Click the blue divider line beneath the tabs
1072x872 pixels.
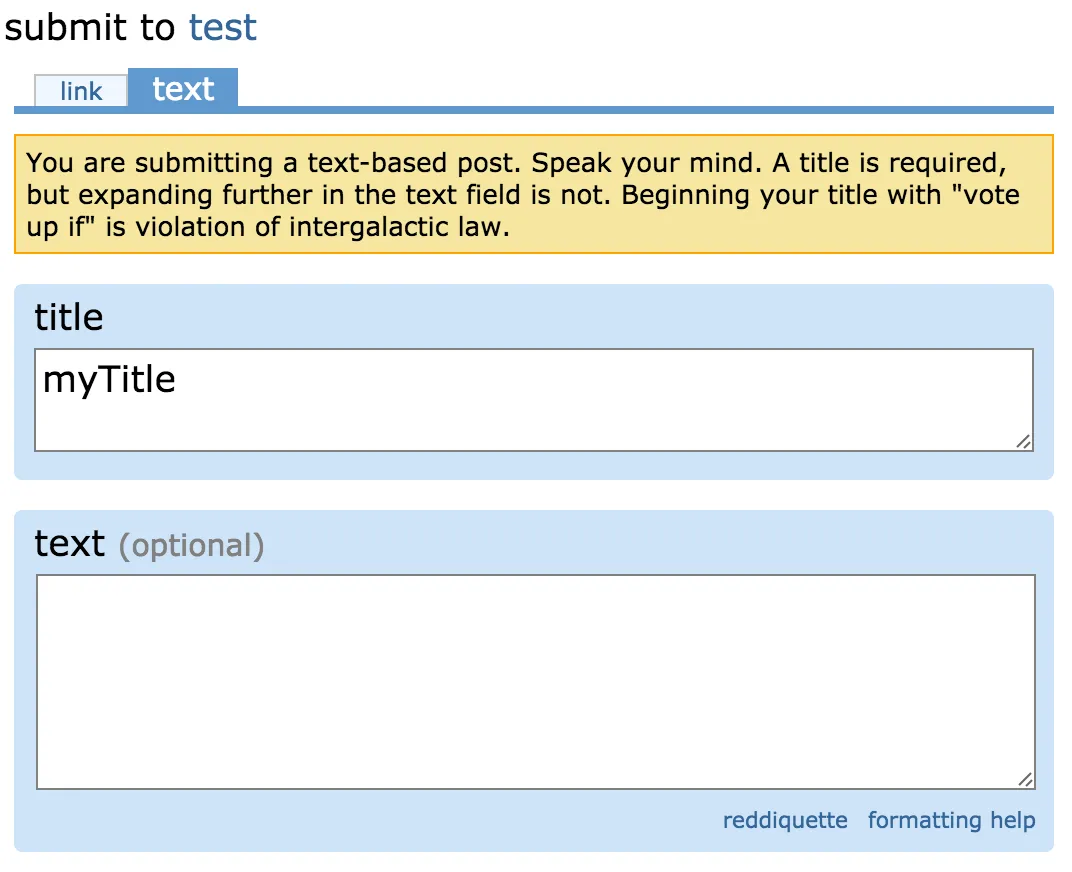point(533,110)
